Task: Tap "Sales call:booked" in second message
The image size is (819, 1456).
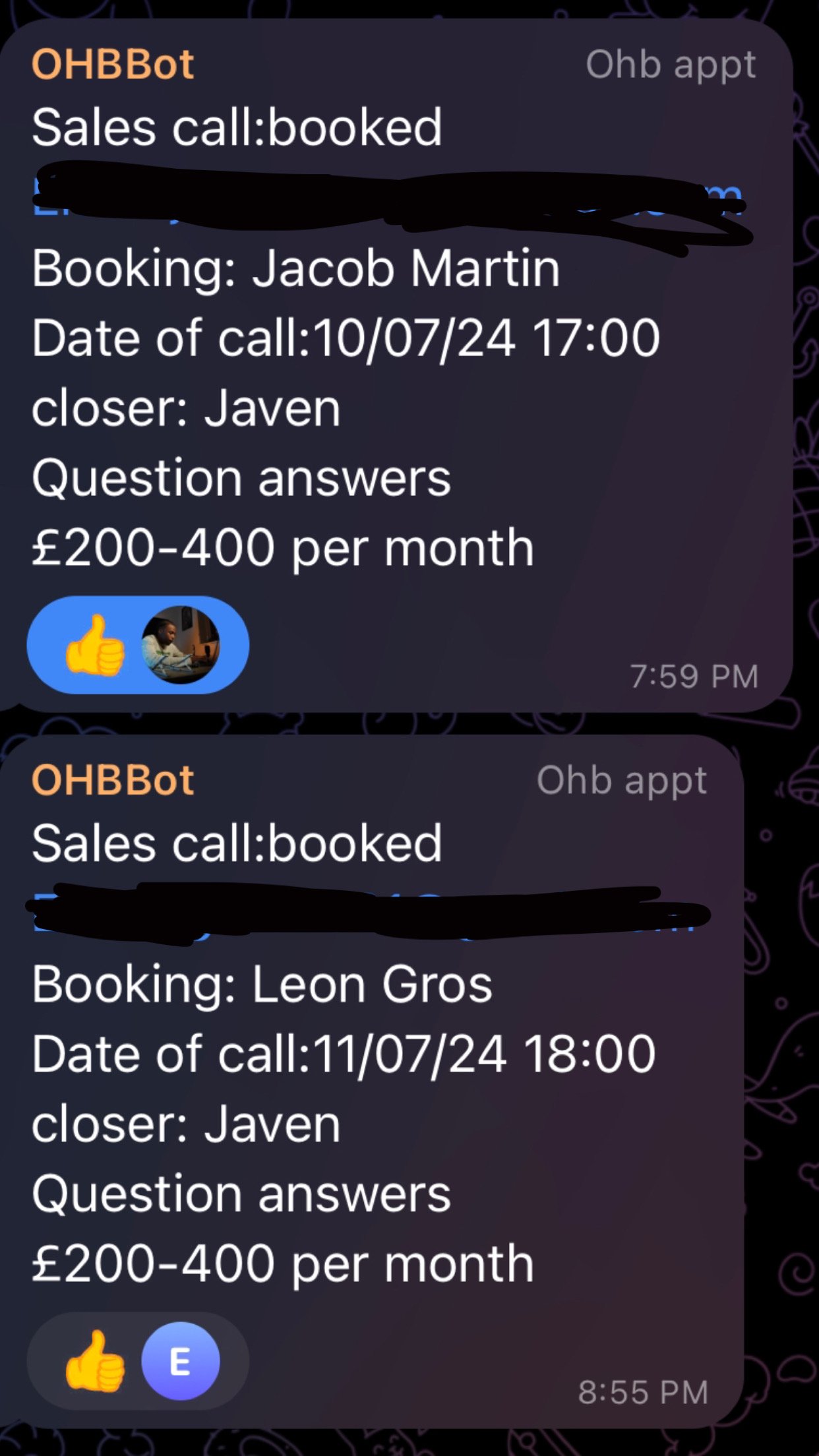Action: click(x=237, y=843)
